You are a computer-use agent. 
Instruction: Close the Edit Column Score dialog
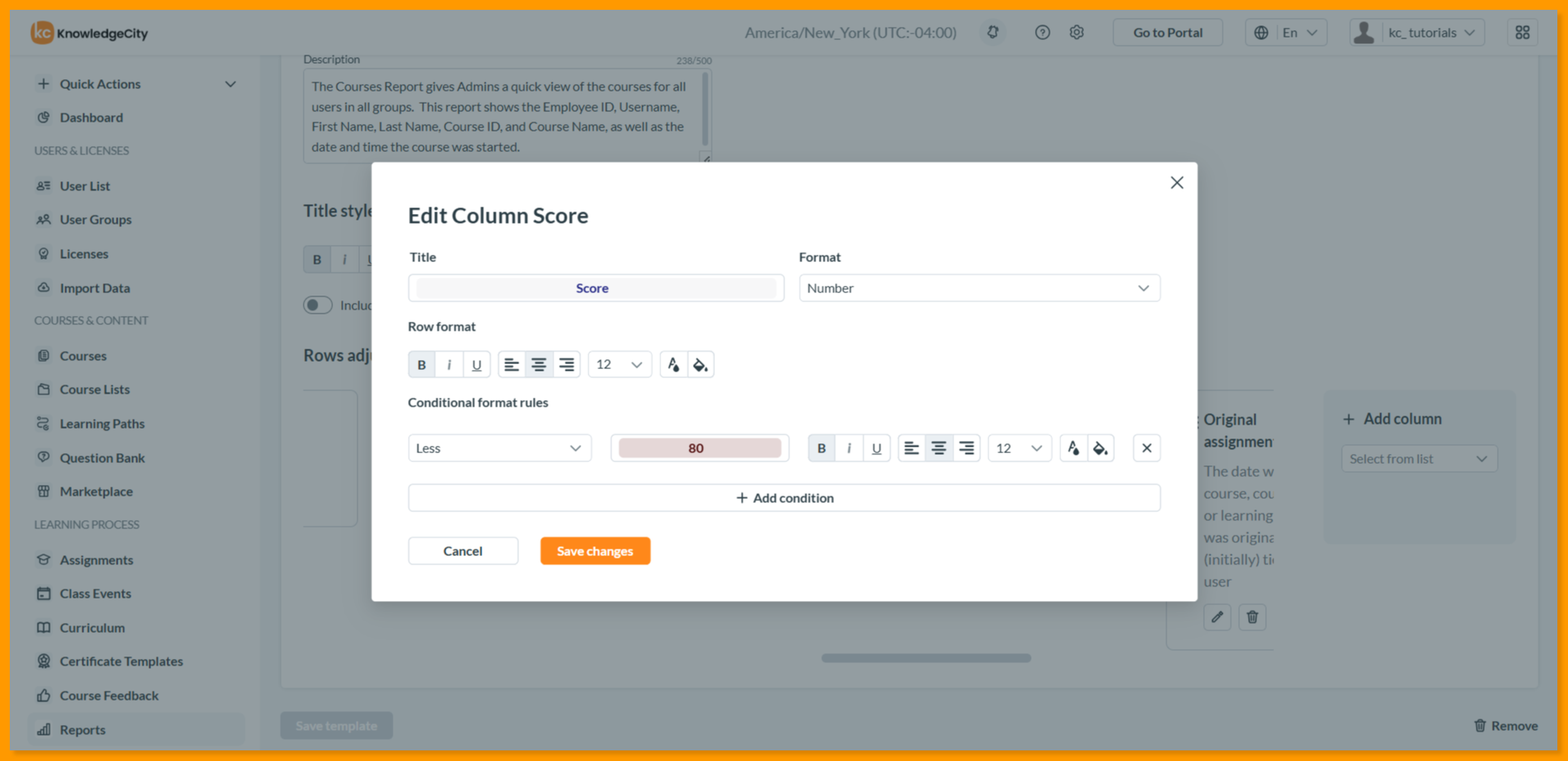tap(1177, 183)
